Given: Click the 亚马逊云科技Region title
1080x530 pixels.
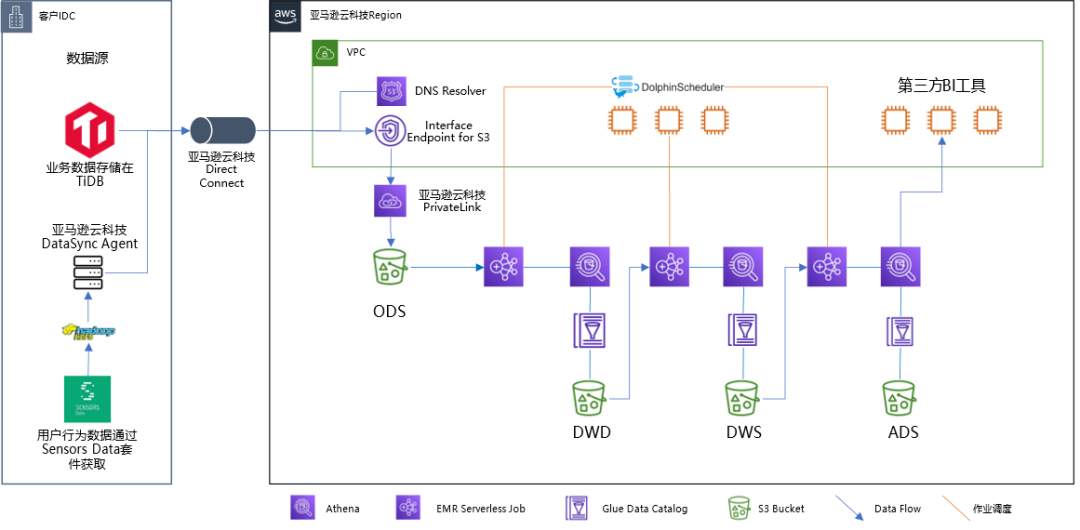Looking at the screenshot, I should [x=355, y=14].
